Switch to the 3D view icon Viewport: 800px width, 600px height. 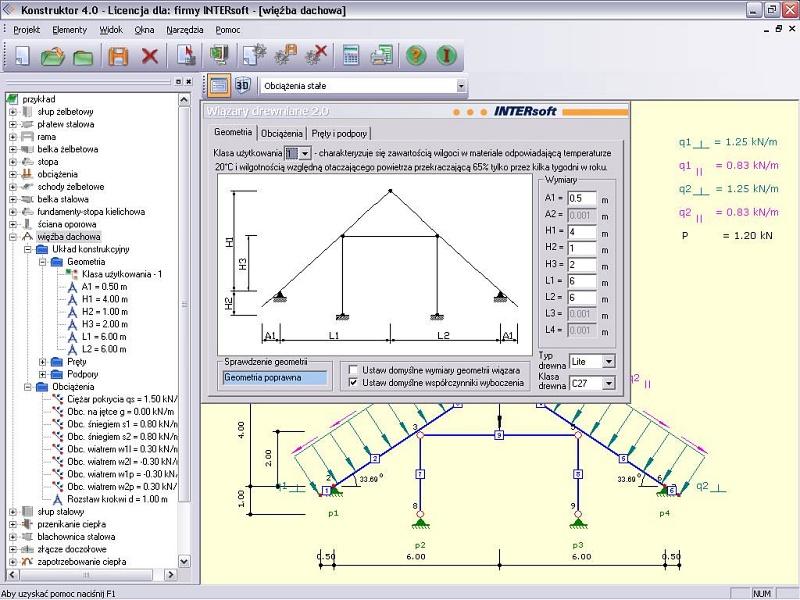coord(242,85)
